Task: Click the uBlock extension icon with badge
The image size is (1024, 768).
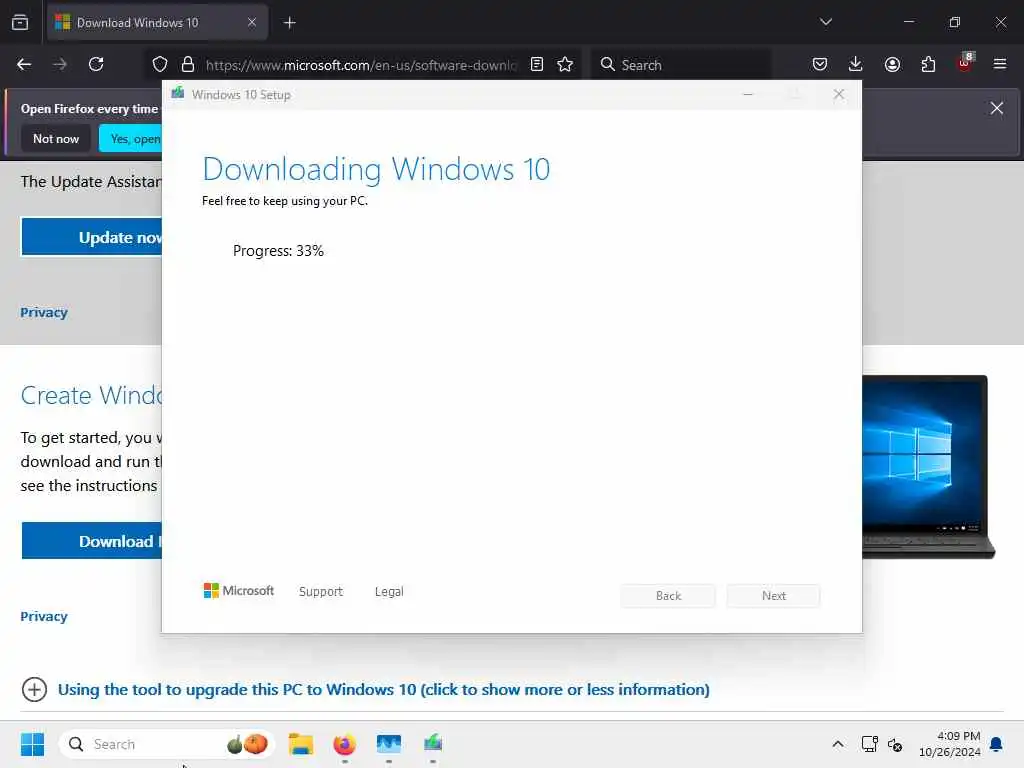Action: pyautogui.click(x=965, y=63)
